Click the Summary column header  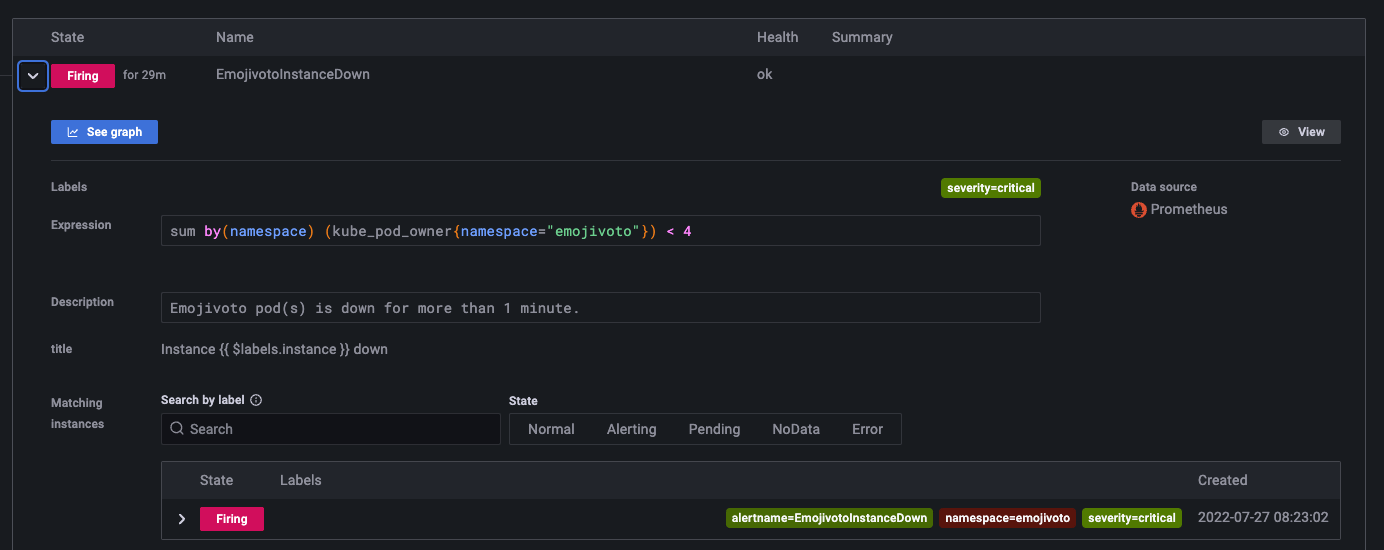pos(862,37)
